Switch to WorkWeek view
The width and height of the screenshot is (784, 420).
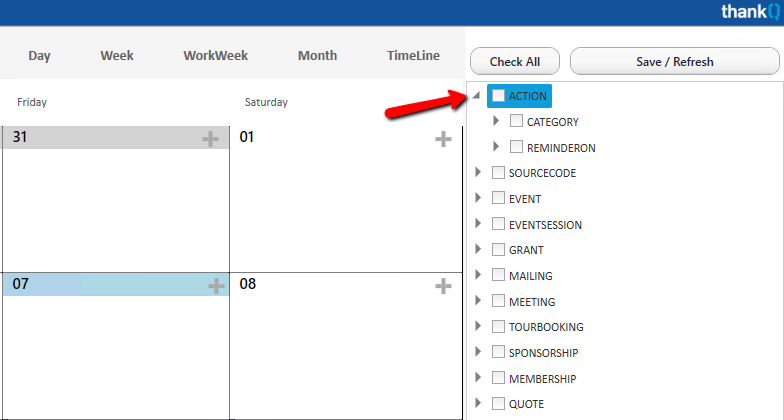pyautogui.click(x=216, y=56)
